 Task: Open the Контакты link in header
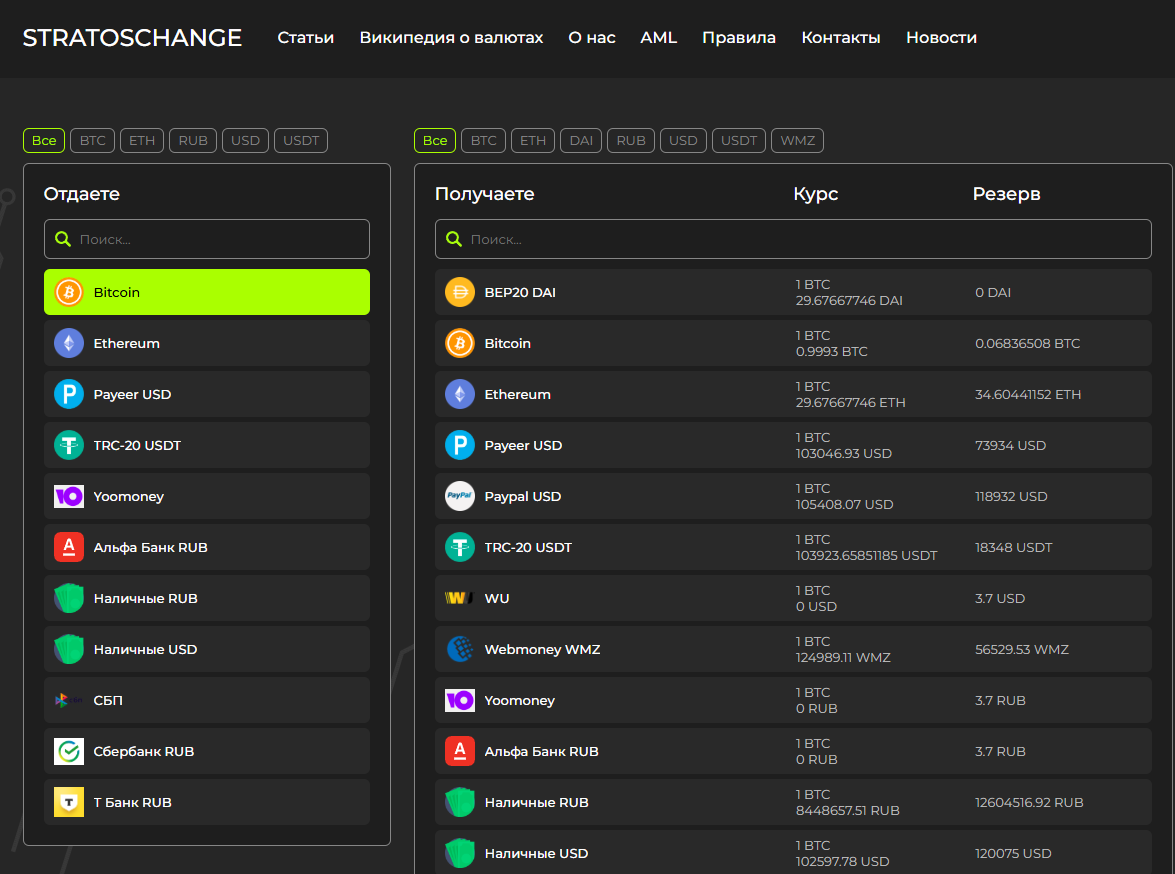coord(840,38)
